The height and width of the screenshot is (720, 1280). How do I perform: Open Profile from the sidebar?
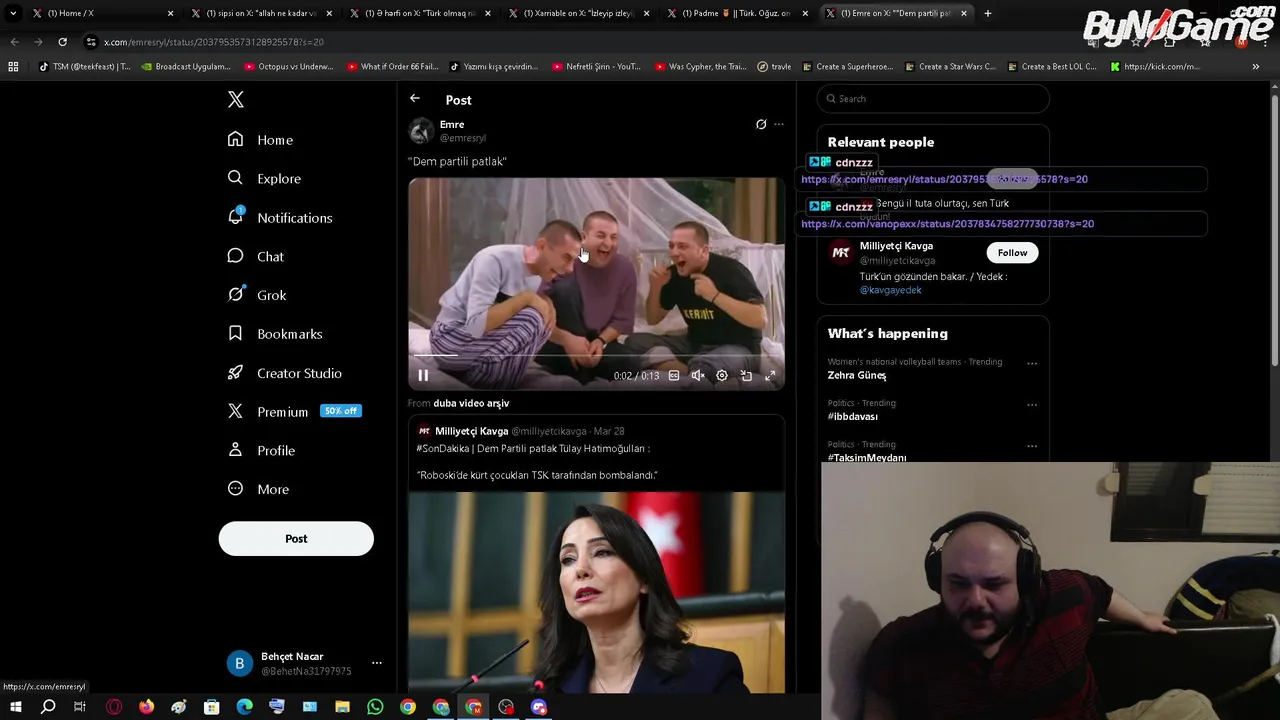(x=261, y=450)
